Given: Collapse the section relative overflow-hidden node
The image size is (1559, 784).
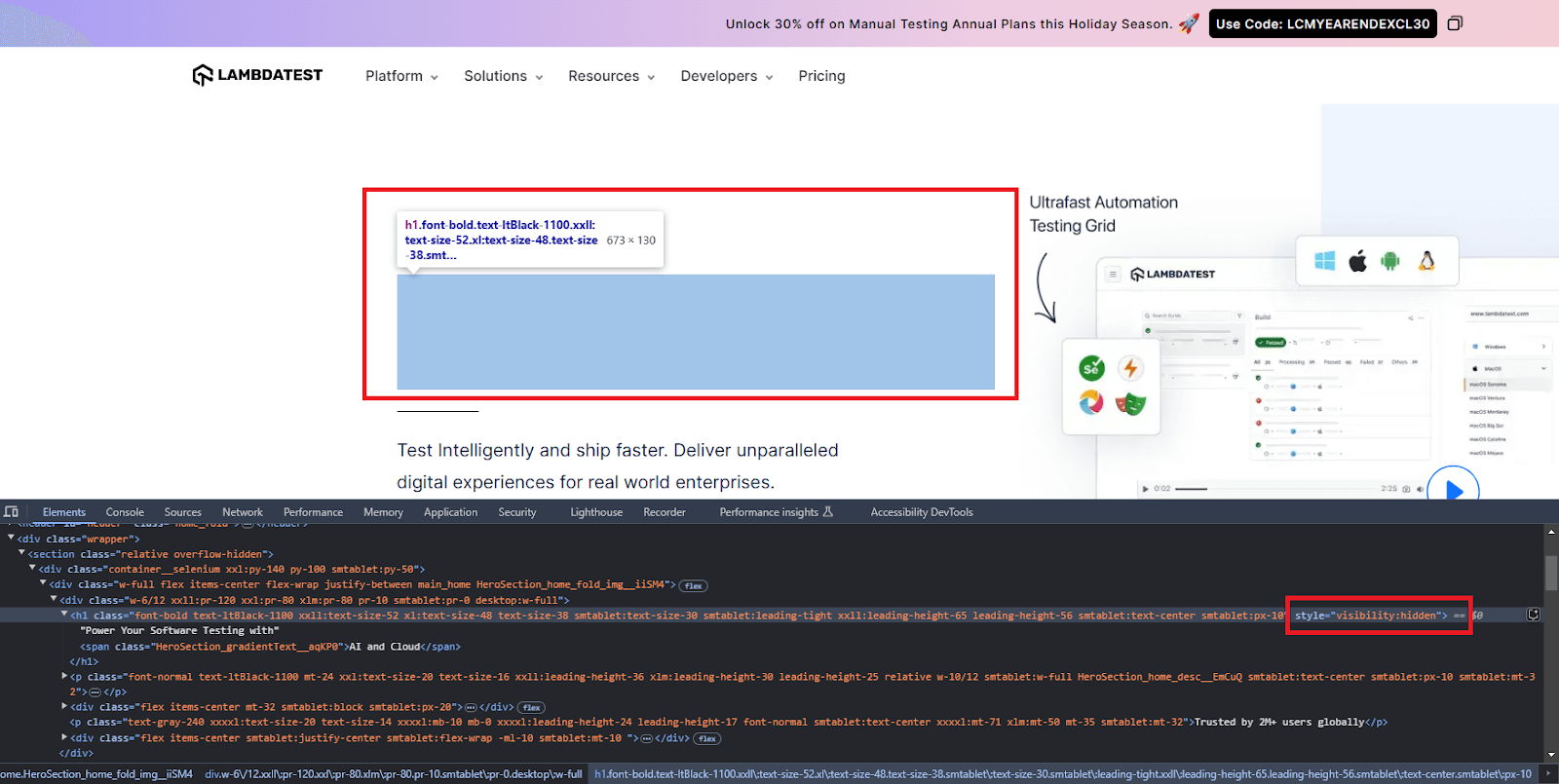Looking at the screenshot, I should 21,553.
